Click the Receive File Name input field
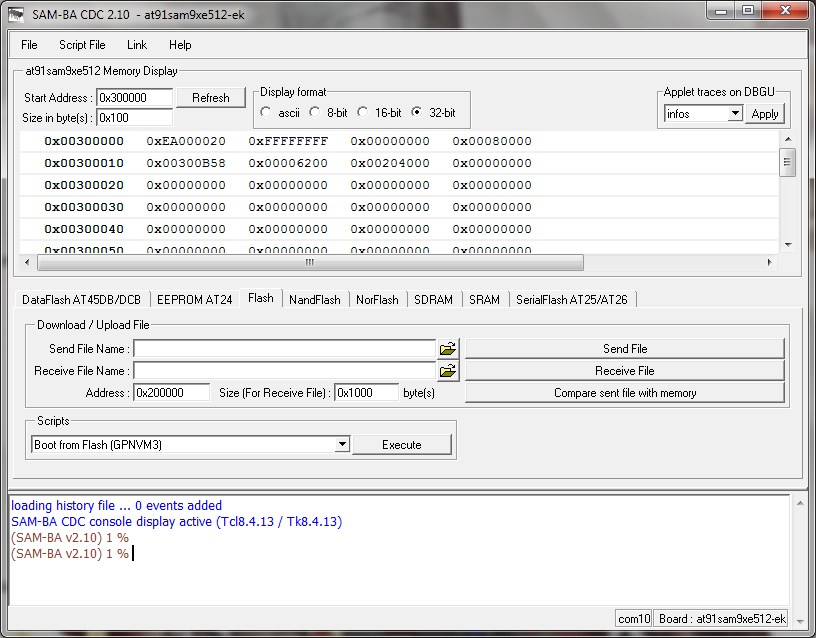 pyautogui.click(x=285, y=371)
